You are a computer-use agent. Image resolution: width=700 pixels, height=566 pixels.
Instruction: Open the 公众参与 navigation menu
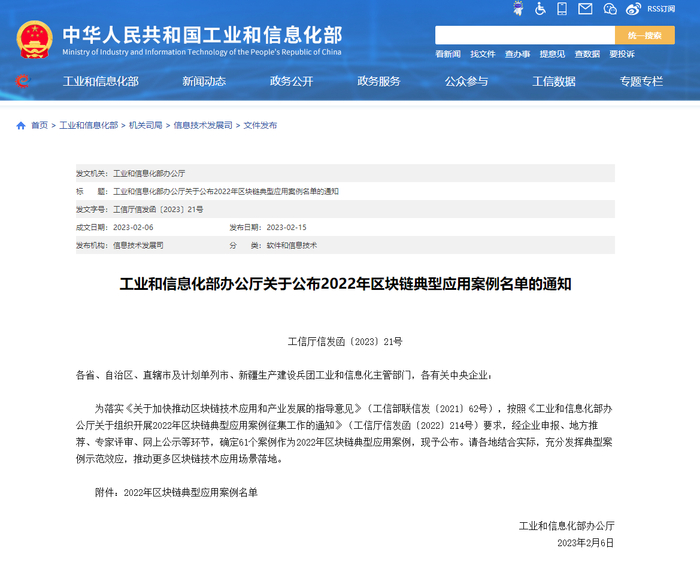(x=466, y=81)
